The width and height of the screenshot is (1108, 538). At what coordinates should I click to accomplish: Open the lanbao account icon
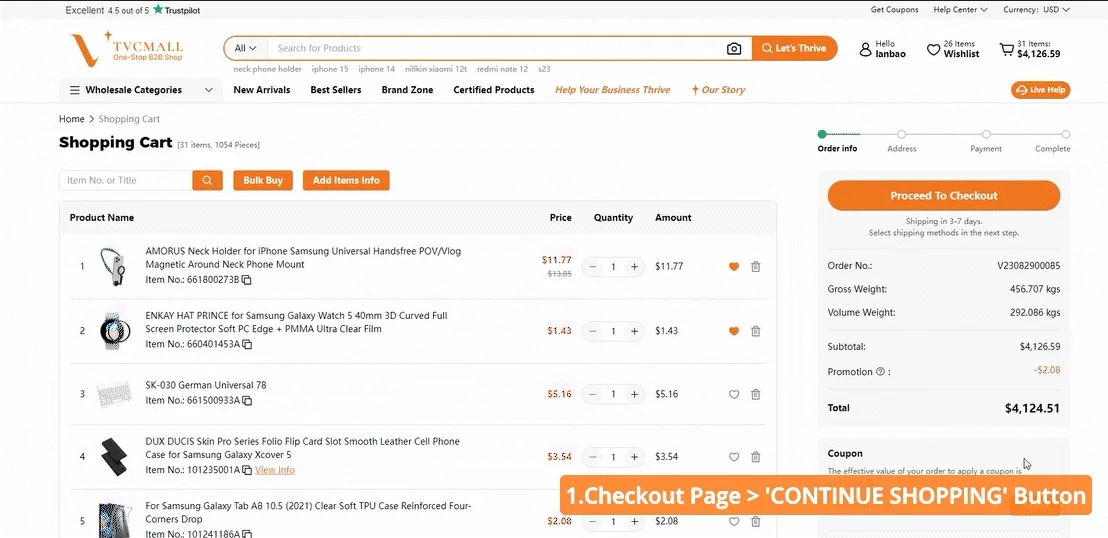pyautogui.click(x=865, y=49)
